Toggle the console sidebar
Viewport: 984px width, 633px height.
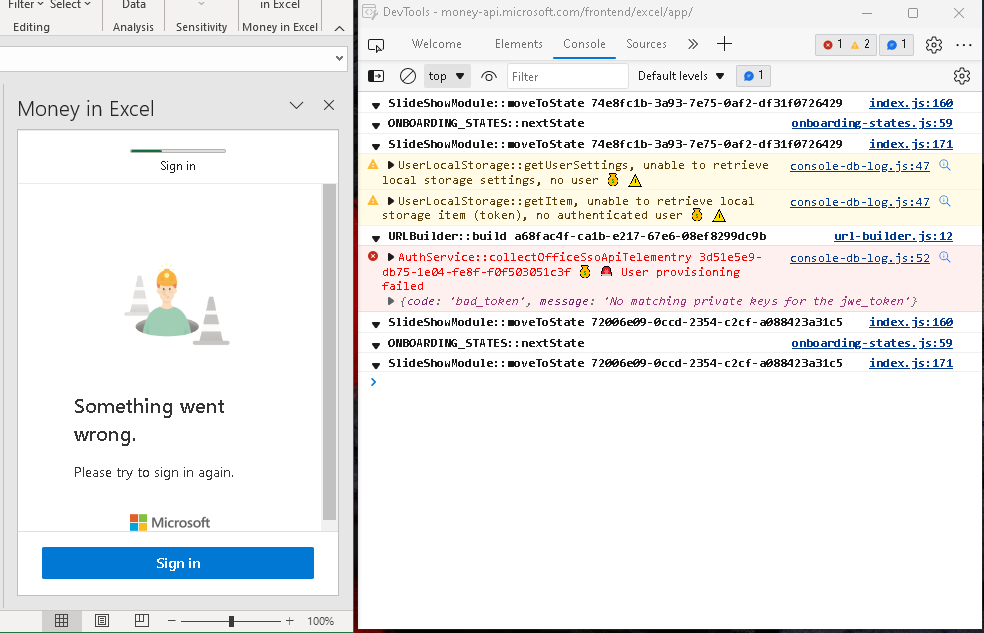(376, 76)
